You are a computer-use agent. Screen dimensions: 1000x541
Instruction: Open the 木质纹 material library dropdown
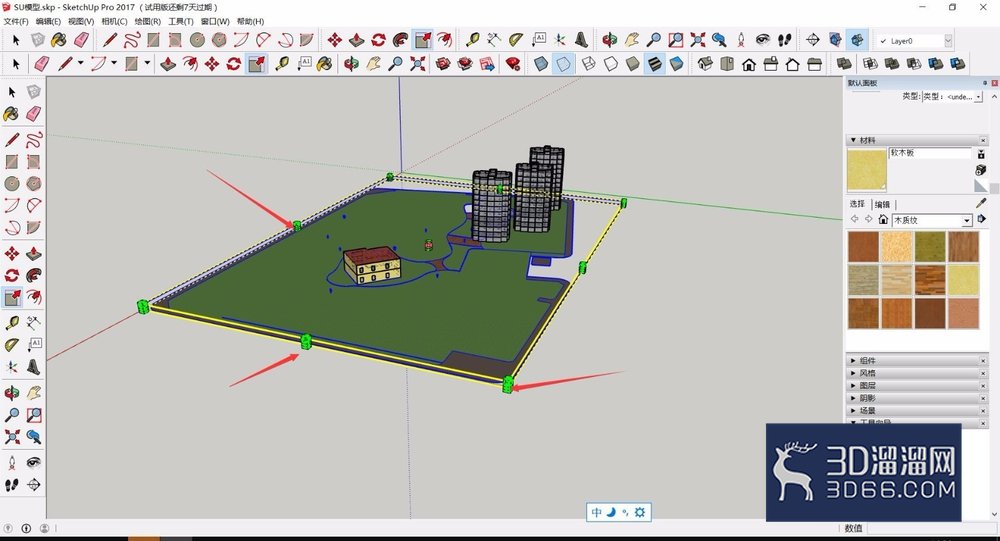click(967, 220)
